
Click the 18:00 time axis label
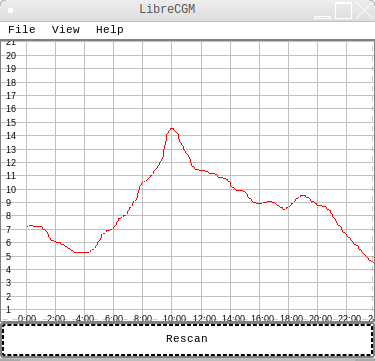[x=291, y=319]
